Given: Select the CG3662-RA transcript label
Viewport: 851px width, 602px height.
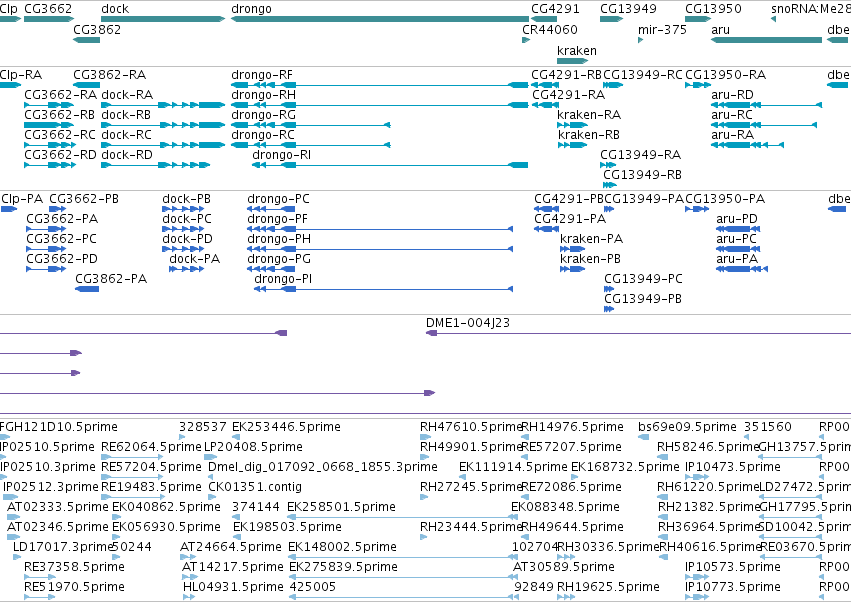Looking at the screenshot, I should click(60, 94).
